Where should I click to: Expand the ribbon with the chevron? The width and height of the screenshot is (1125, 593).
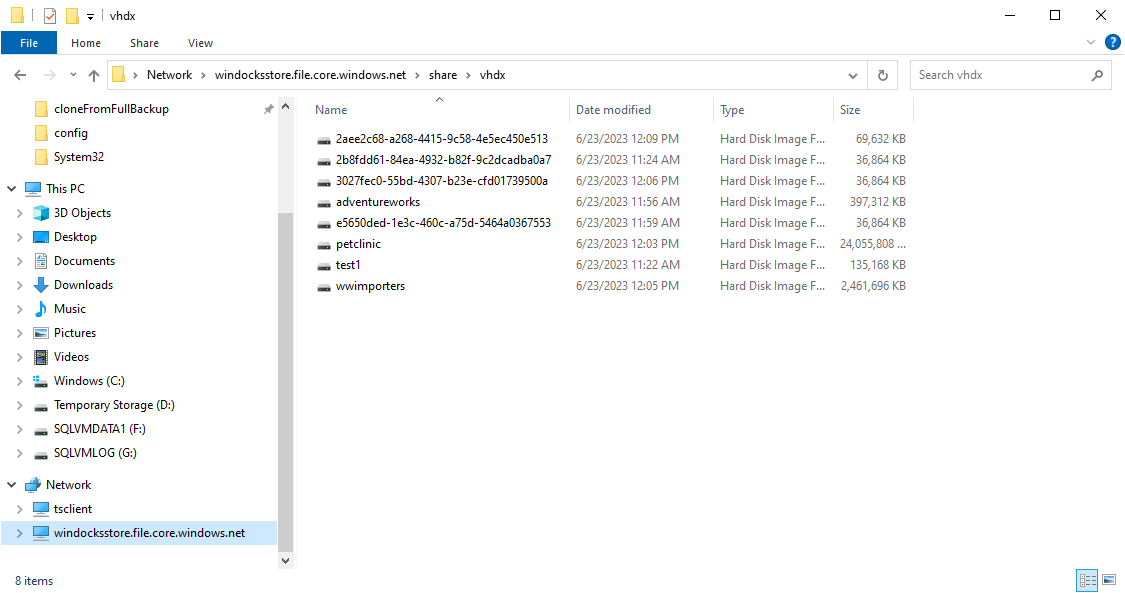click(x=1091, y=43)
